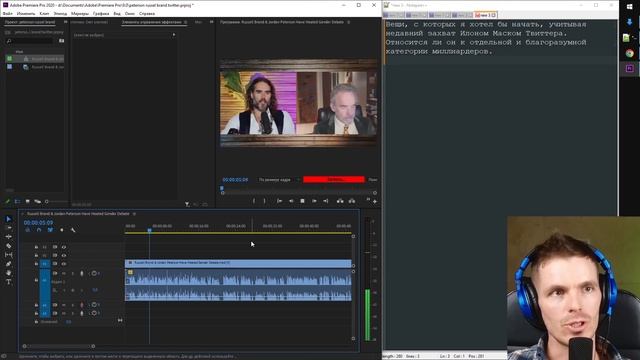Toggle visibility eye of the middle video track

[x=64, y=256]
